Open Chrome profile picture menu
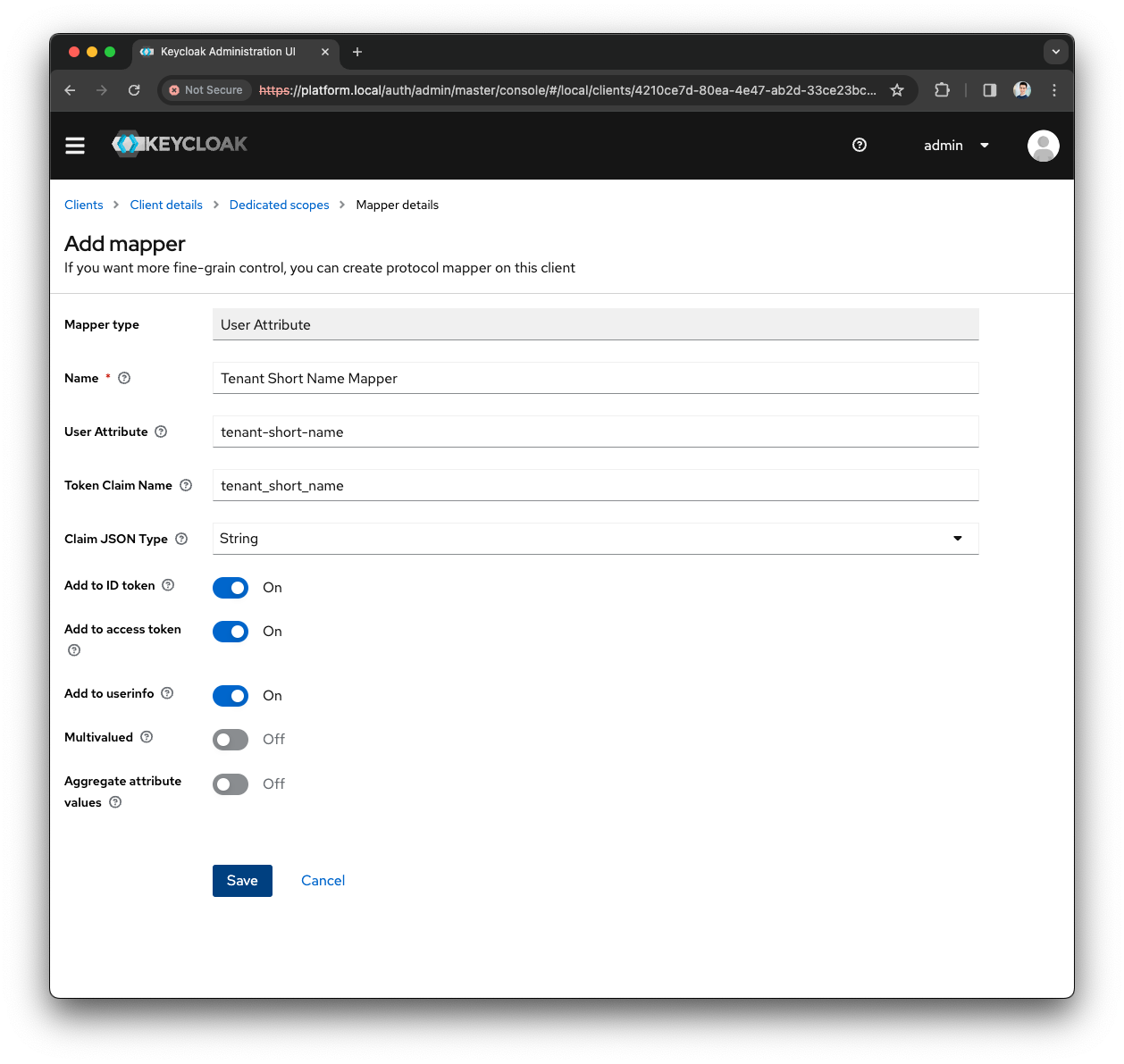This screenshot has height=1064, width=1124. click(x=1022, y=90)
